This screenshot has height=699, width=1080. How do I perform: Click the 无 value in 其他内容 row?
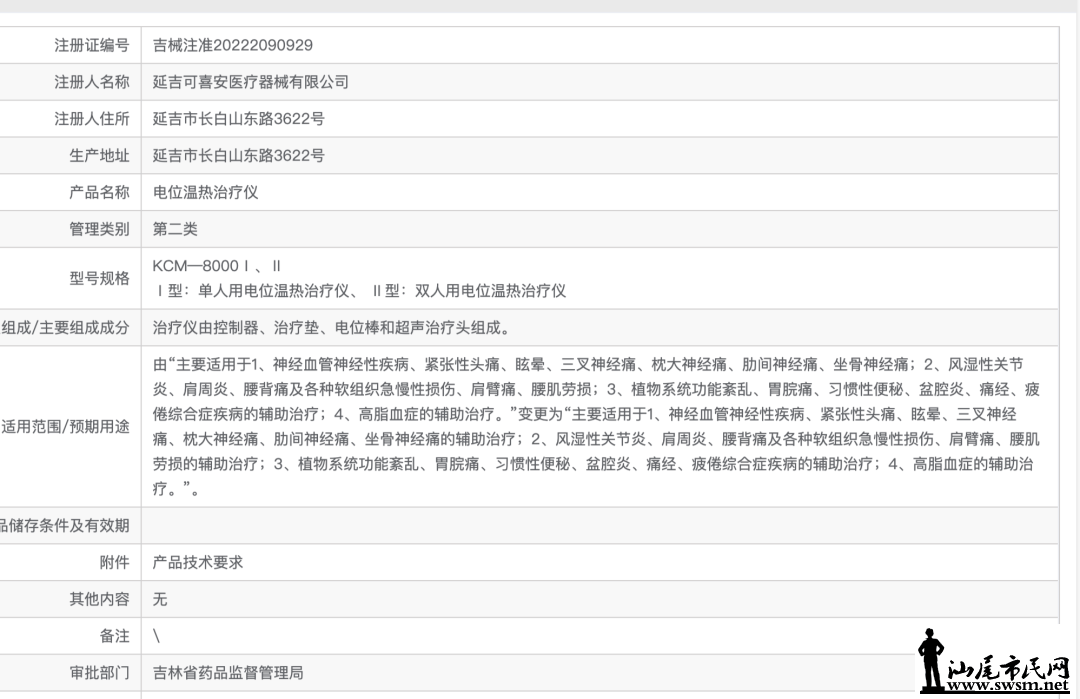coord(160,599)
